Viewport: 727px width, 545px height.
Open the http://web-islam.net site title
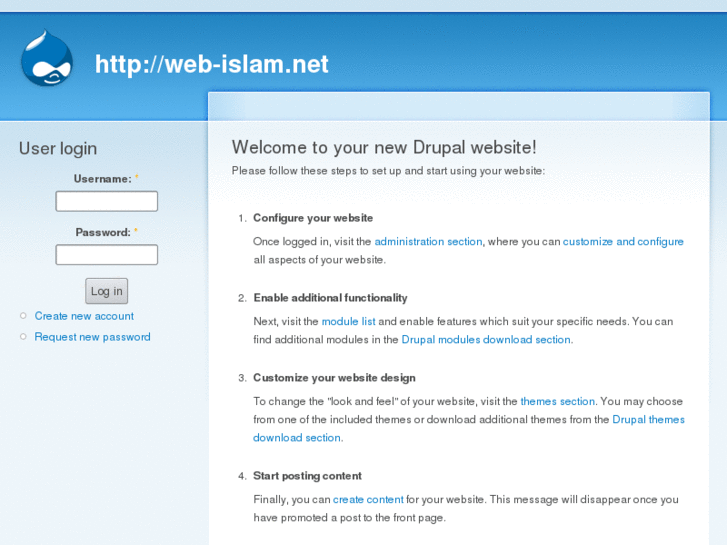211,64
